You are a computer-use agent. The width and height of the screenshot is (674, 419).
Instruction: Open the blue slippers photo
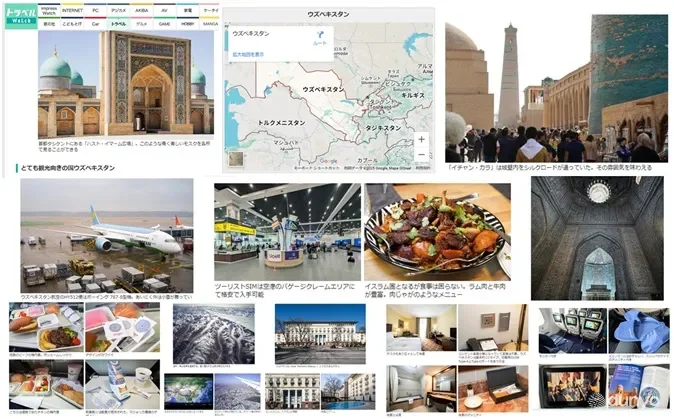point(639,330)
